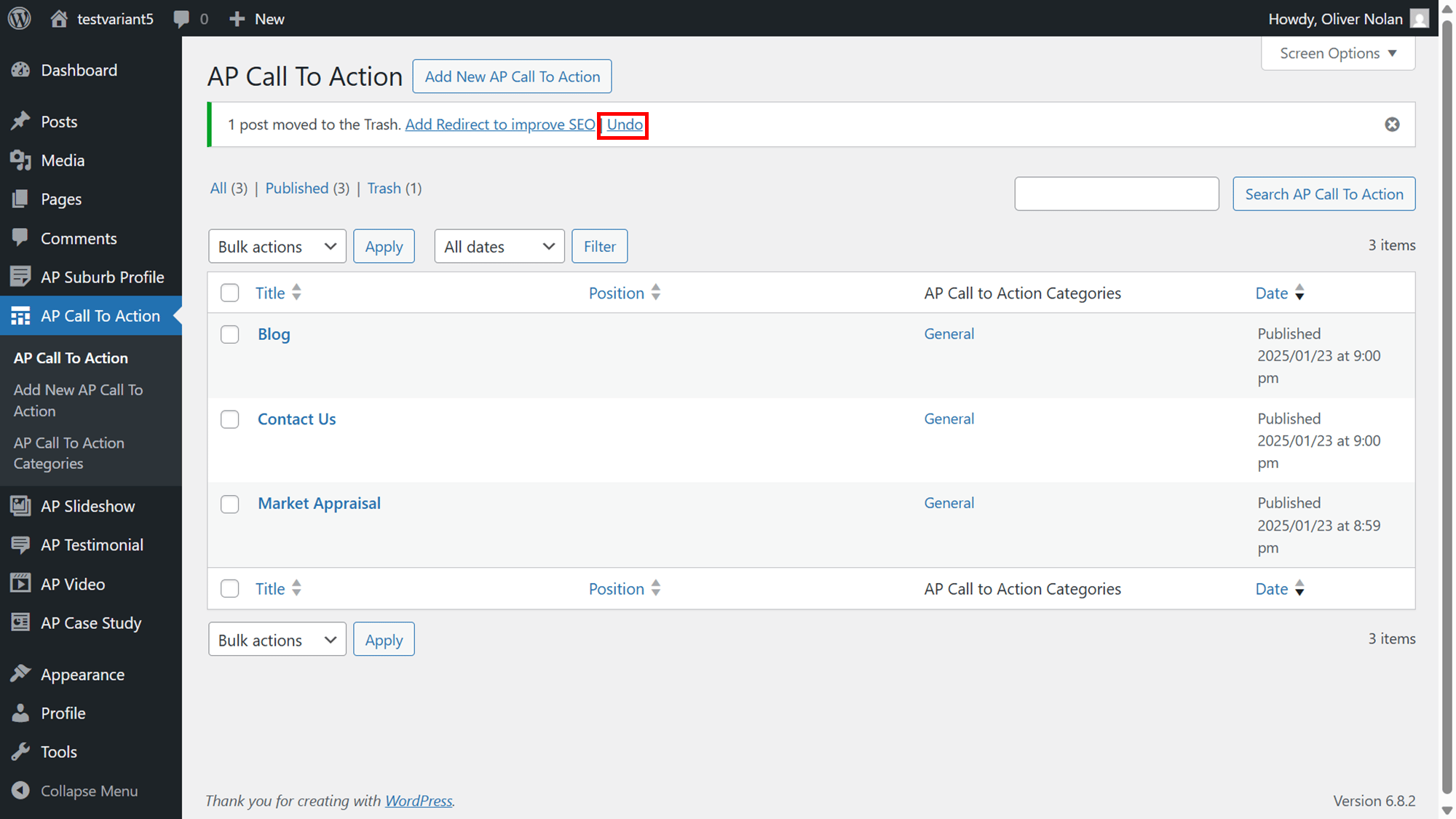Viewport: 1456px width, 819px height.
Task: Open the top Bulk actions dropdown
Action: pyautogui.click(x=277, y=246)
